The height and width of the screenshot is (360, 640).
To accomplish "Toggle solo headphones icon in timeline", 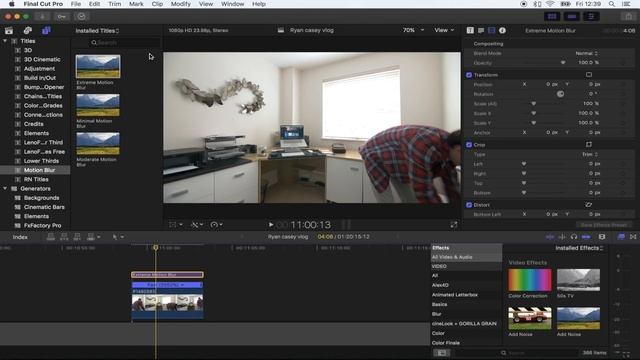I will [x=573, y=237].
